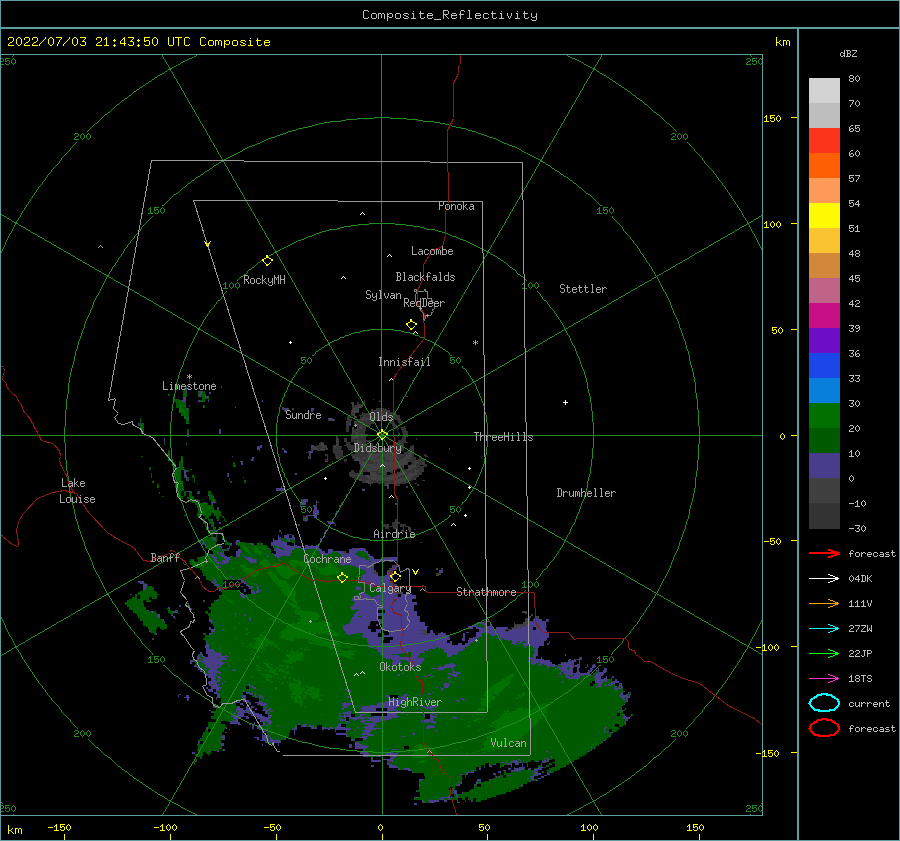Select the white plus marker north of Drumheller

[565, 402]
